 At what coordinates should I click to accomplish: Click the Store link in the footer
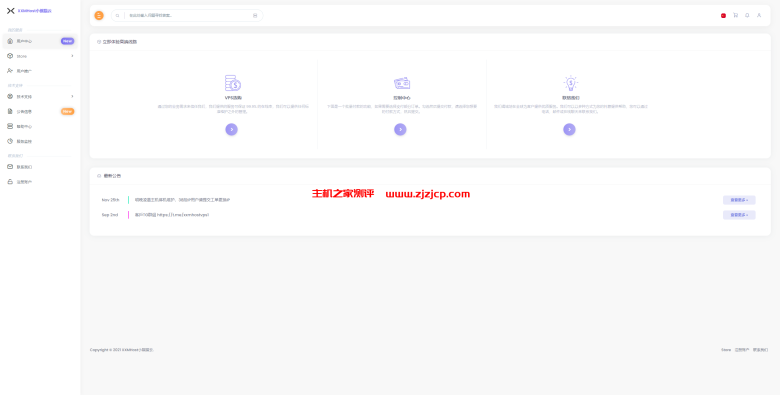click(726, 350)
